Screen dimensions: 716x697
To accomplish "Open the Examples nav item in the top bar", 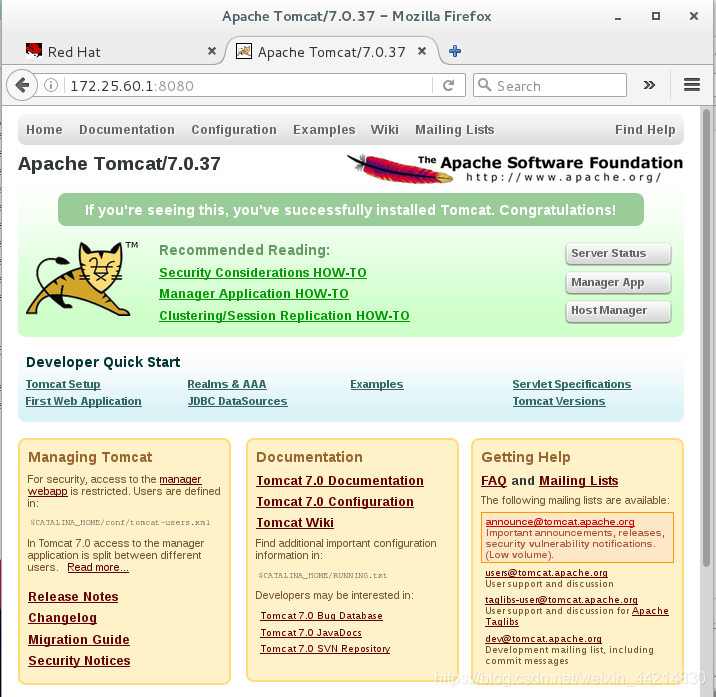I will 324,130.
